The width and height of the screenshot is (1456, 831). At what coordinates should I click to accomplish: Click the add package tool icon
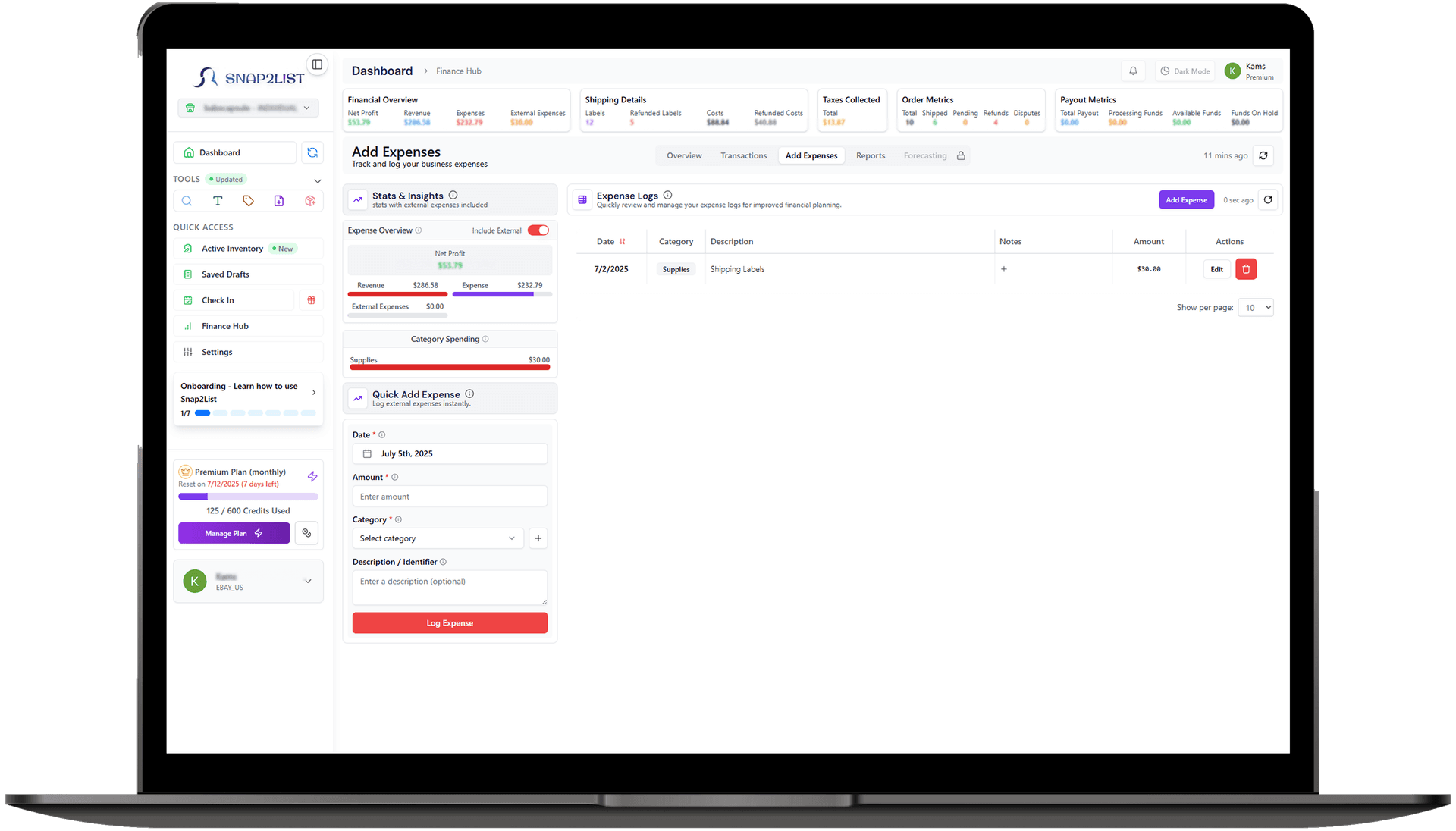pos(309,200)
